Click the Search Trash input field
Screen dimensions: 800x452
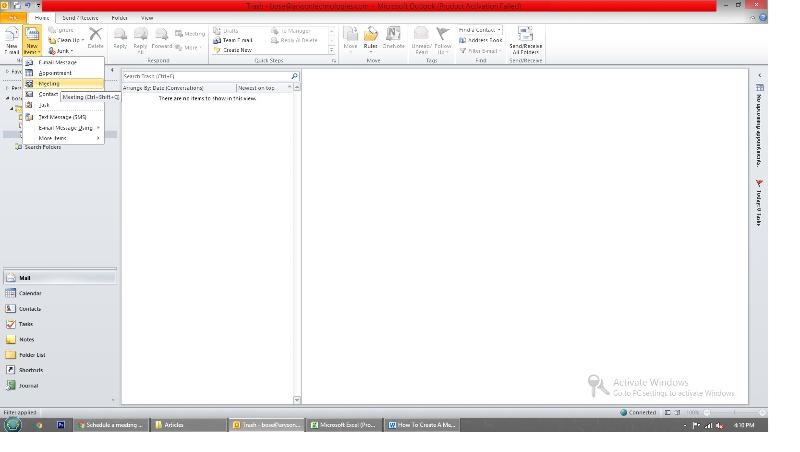click(206, 76)
